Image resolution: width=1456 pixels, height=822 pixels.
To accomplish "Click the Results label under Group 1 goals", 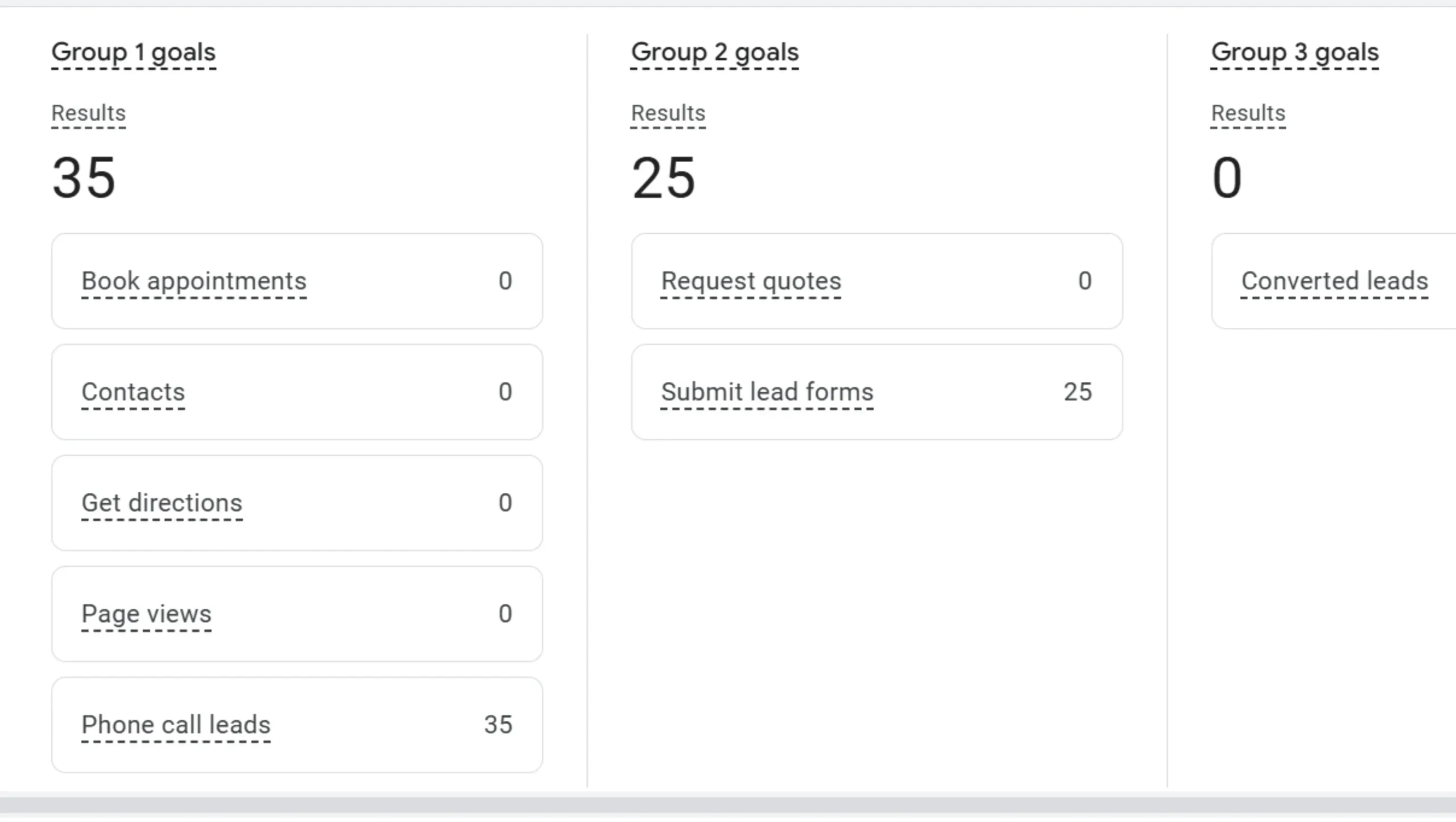I will 88,113.
